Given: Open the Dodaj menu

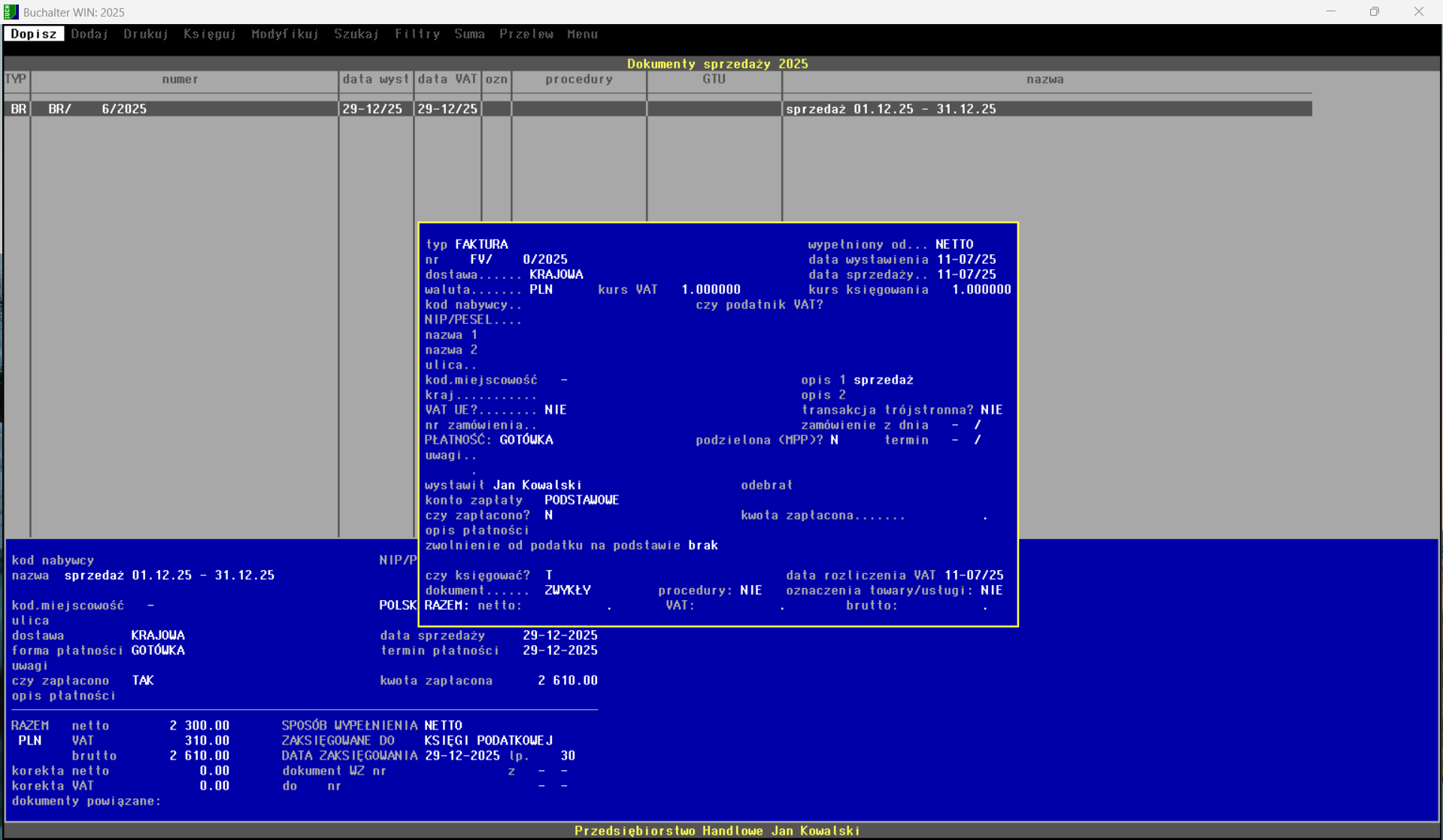Looking at the screenshot, I should (90, 34).
